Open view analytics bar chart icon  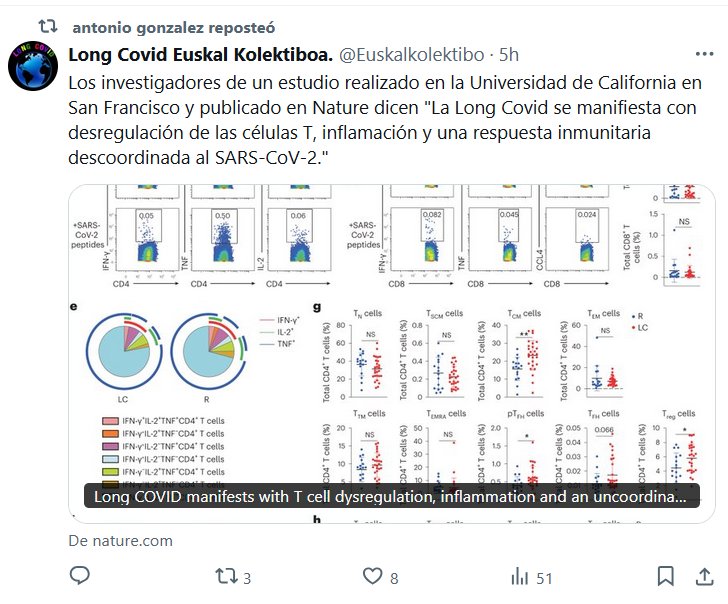tap(519, 576)
